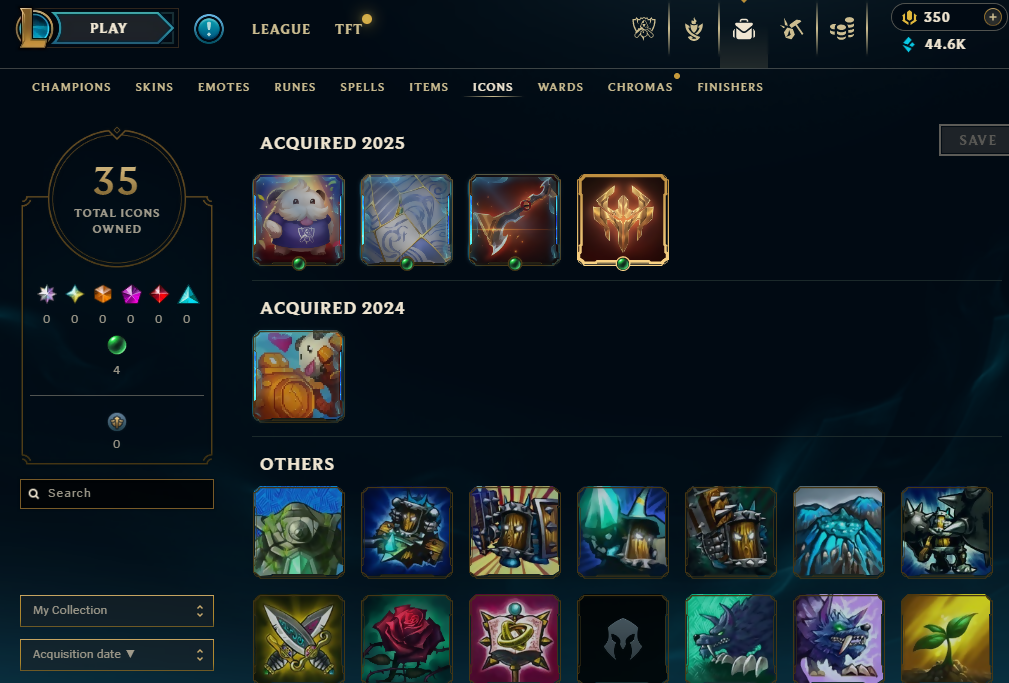Click the icon Search field

click(116, 494)
